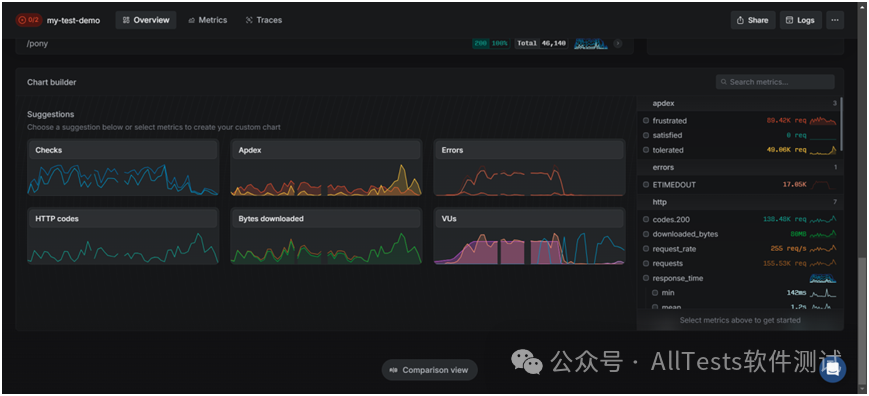Toggle the codes.200 metric checkbox
This screenshot has width=869, height=396.
click(646, 219)
